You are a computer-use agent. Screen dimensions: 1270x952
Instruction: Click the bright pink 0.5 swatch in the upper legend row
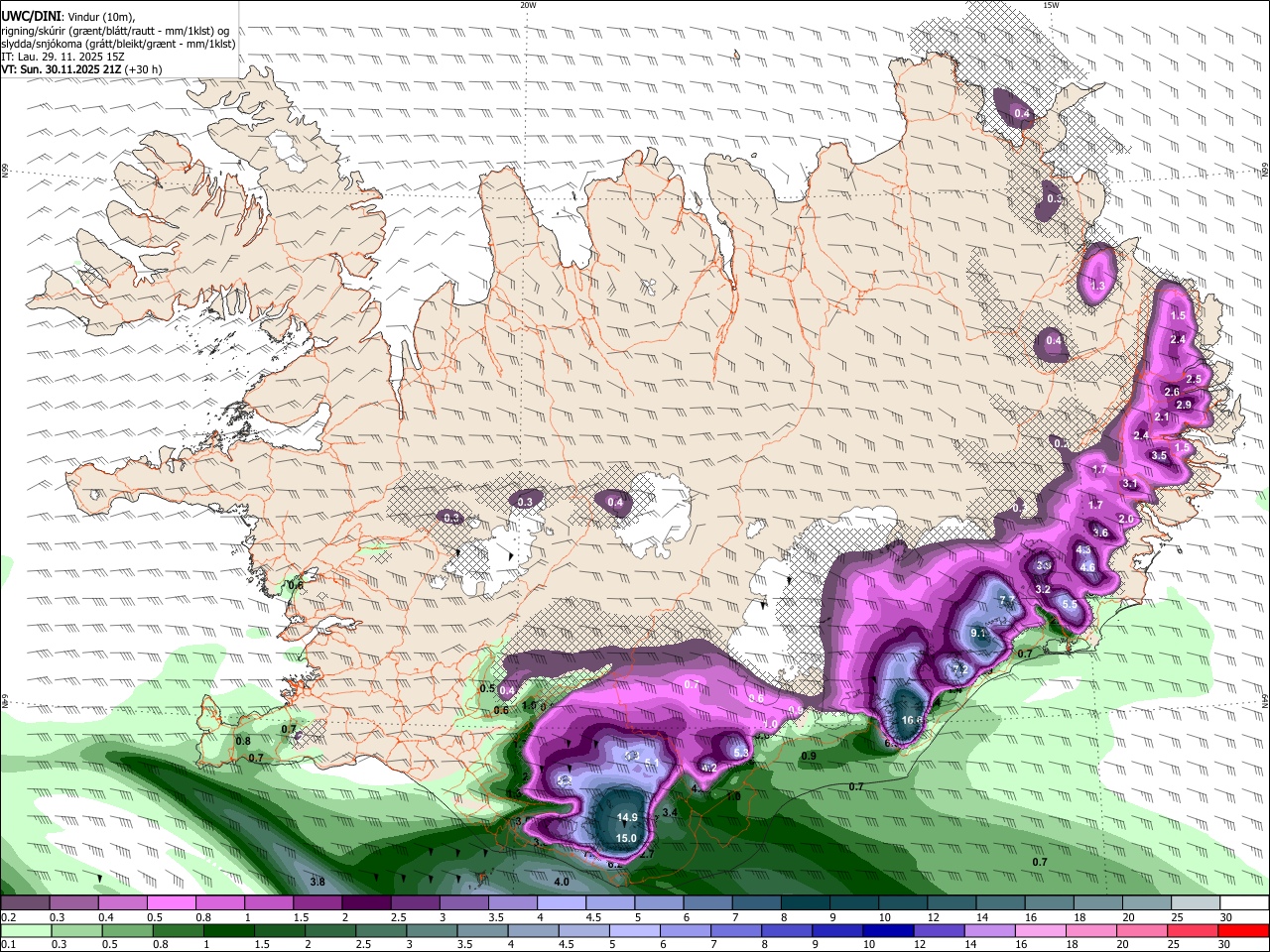click(x=172, y=903)
